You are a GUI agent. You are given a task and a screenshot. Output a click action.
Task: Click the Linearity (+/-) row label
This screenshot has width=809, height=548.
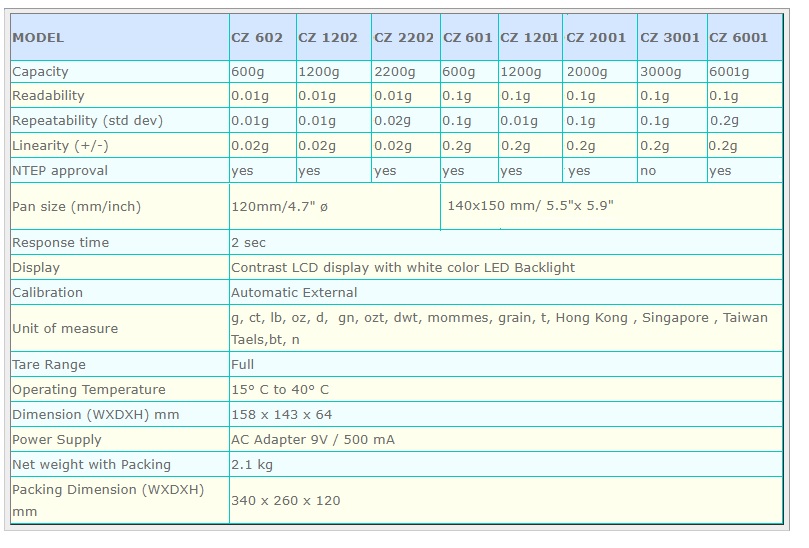tap(60, 146)
